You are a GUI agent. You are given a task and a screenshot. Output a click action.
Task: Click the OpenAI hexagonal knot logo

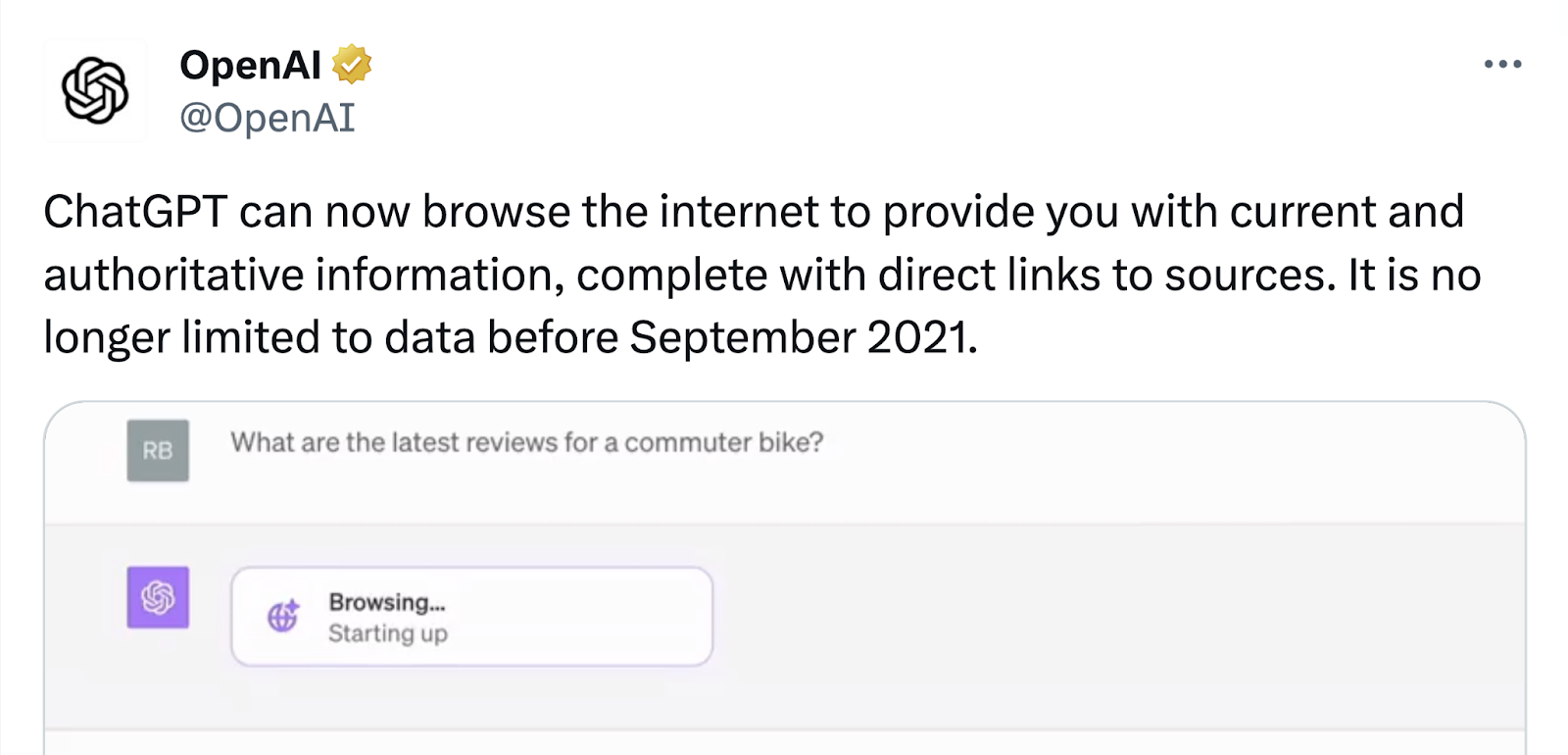[x=95, y=90]
